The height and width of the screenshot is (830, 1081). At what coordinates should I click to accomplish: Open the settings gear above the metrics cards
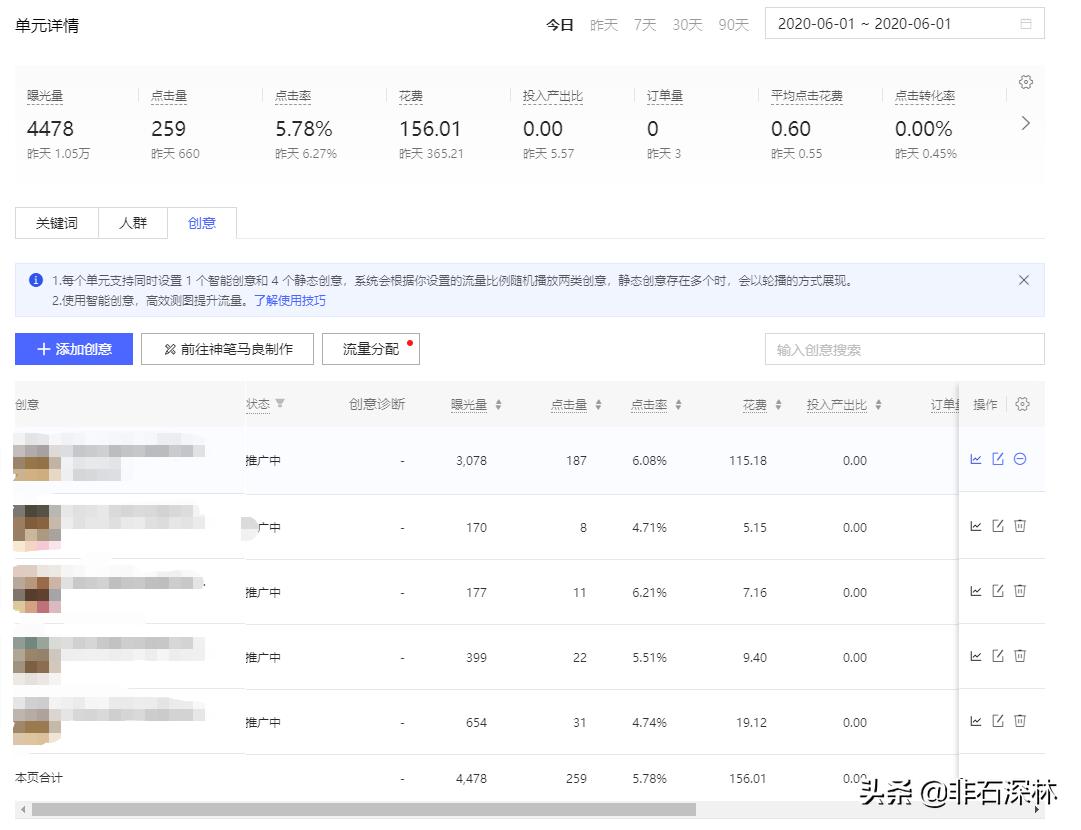click(x=1025, y=83)
